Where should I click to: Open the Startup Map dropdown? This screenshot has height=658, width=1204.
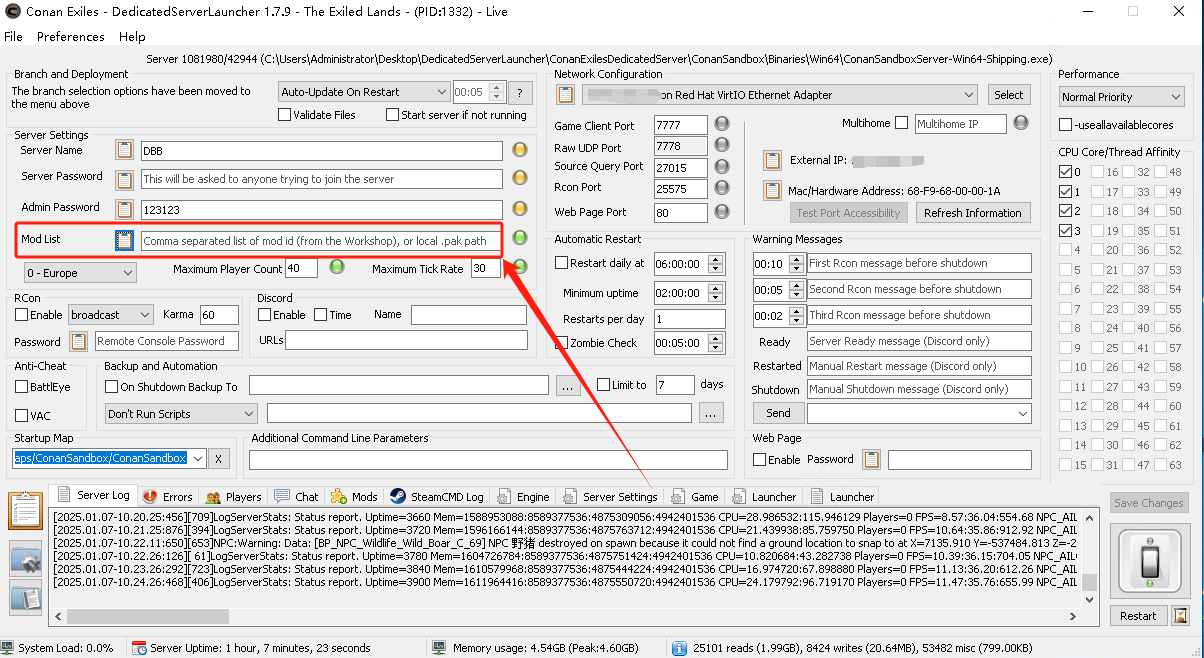(198, 458)
